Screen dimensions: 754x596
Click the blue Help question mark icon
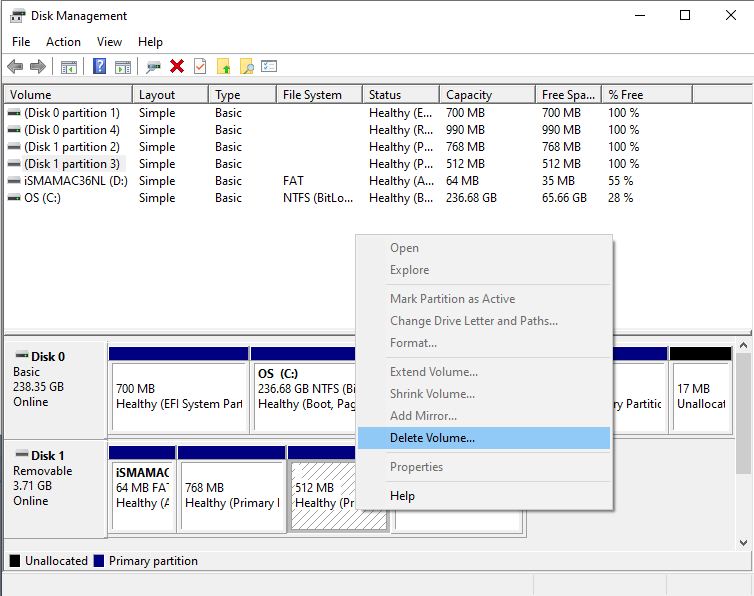tap(99, 67)
